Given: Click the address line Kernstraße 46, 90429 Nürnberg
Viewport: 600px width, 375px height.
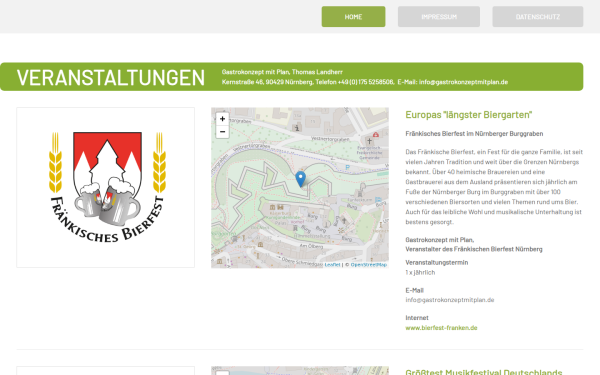Looking at the screenshot, I should pyautogui.click(x=267, y=82).
